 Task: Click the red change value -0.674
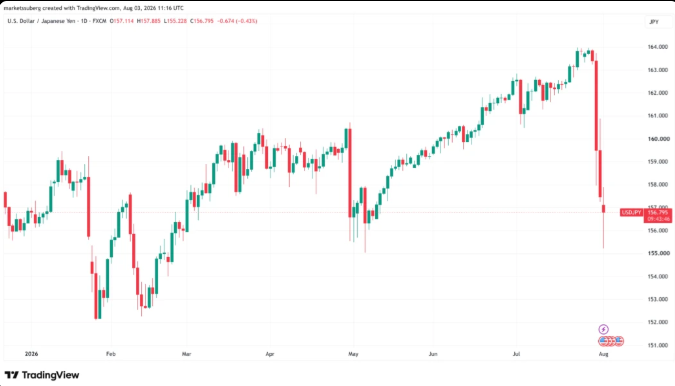tap(226, 21)
